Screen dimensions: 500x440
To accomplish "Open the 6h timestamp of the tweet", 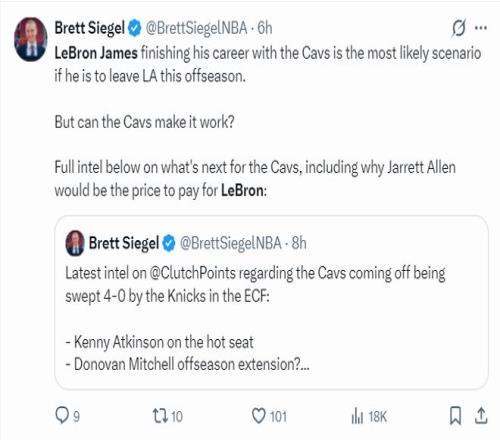I will pyautogui.click(x=265, y=28).
